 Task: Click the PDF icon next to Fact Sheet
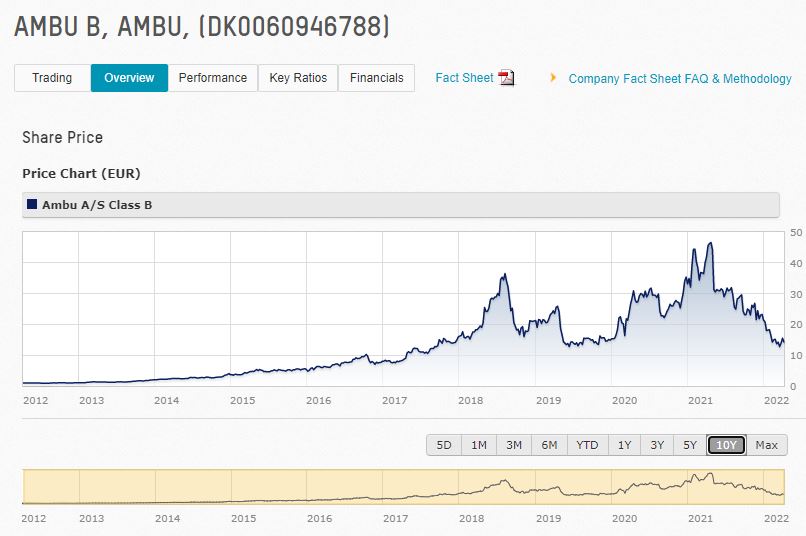pyautogui.click(x=506, y=78)
